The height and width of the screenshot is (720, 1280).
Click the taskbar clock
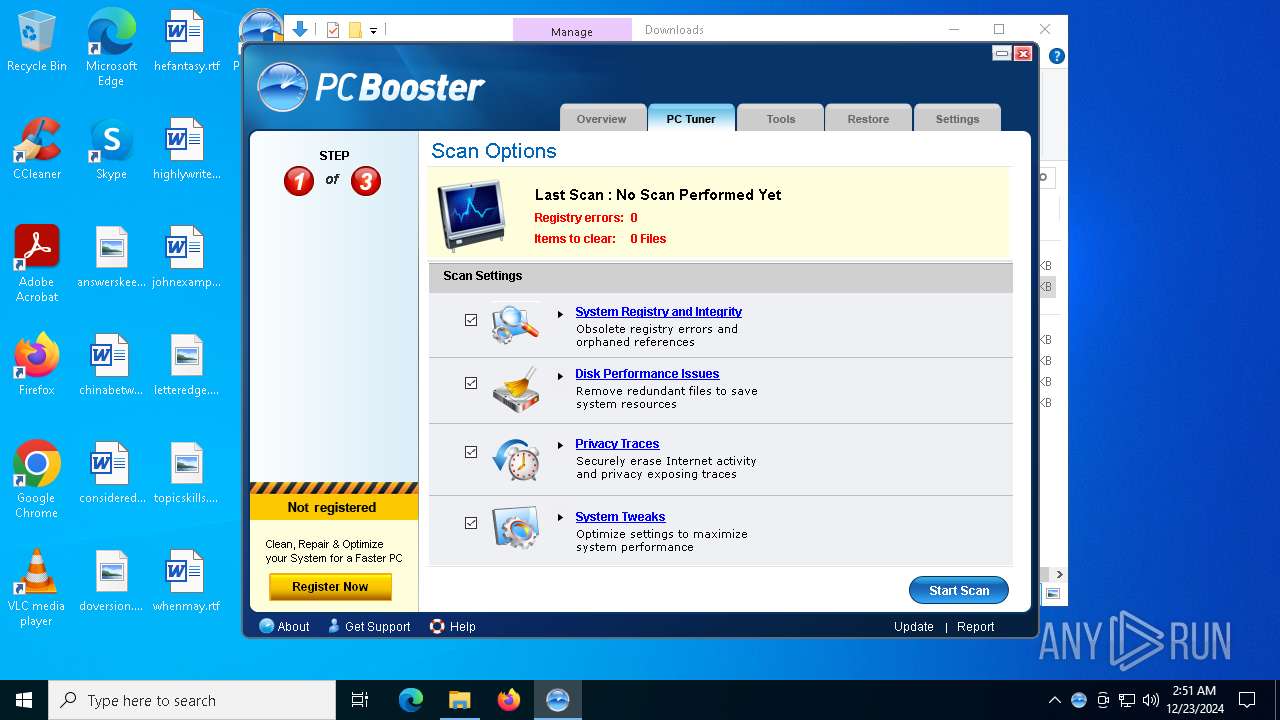[x=1194, y=700]
